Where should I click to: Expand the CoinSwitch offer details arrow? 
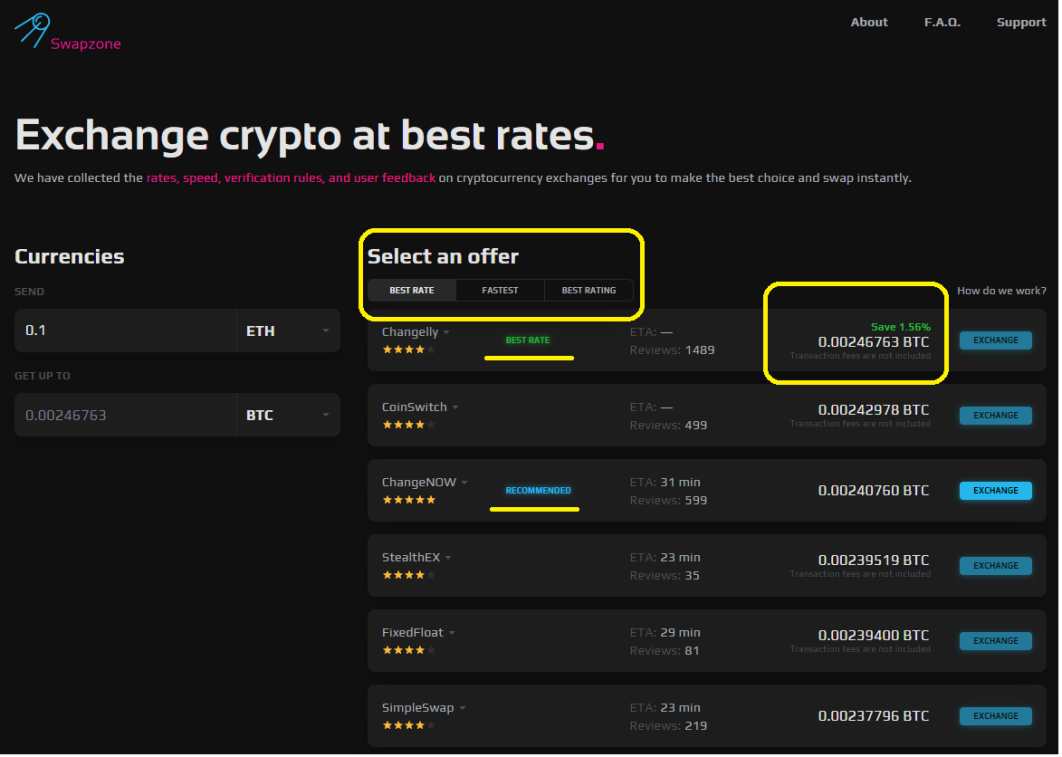[x=456, y=408]
